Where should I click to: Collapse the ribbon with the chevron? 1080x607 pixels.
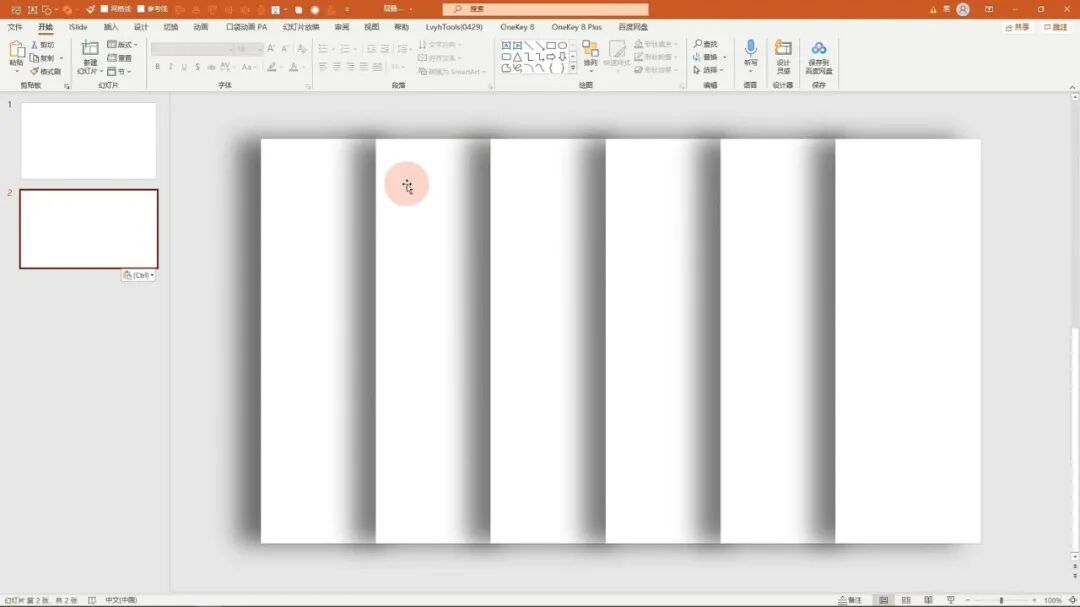[1072, 87]
